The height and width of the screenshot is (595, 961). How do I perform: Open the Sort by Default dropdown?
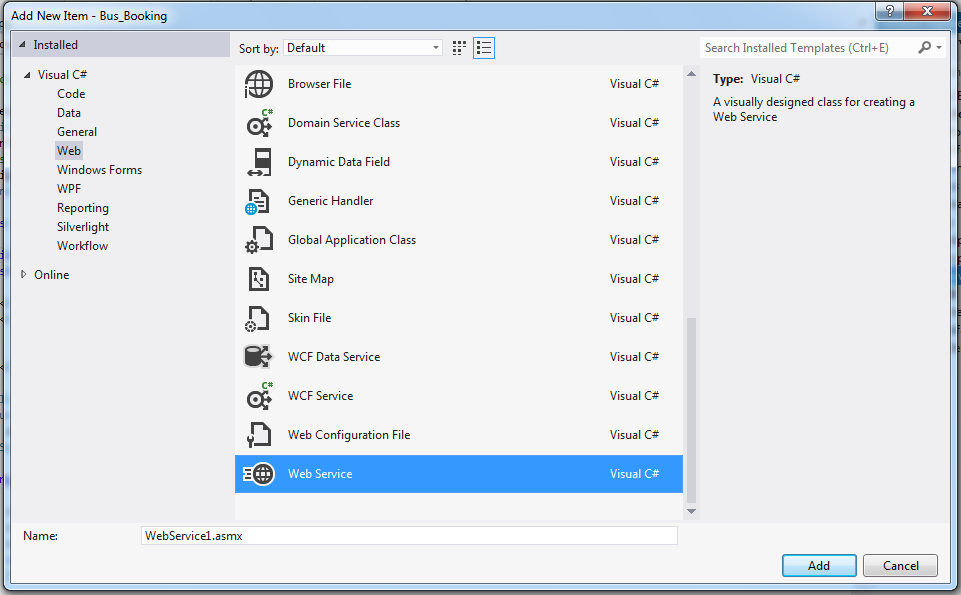click(x=363, y=48)
